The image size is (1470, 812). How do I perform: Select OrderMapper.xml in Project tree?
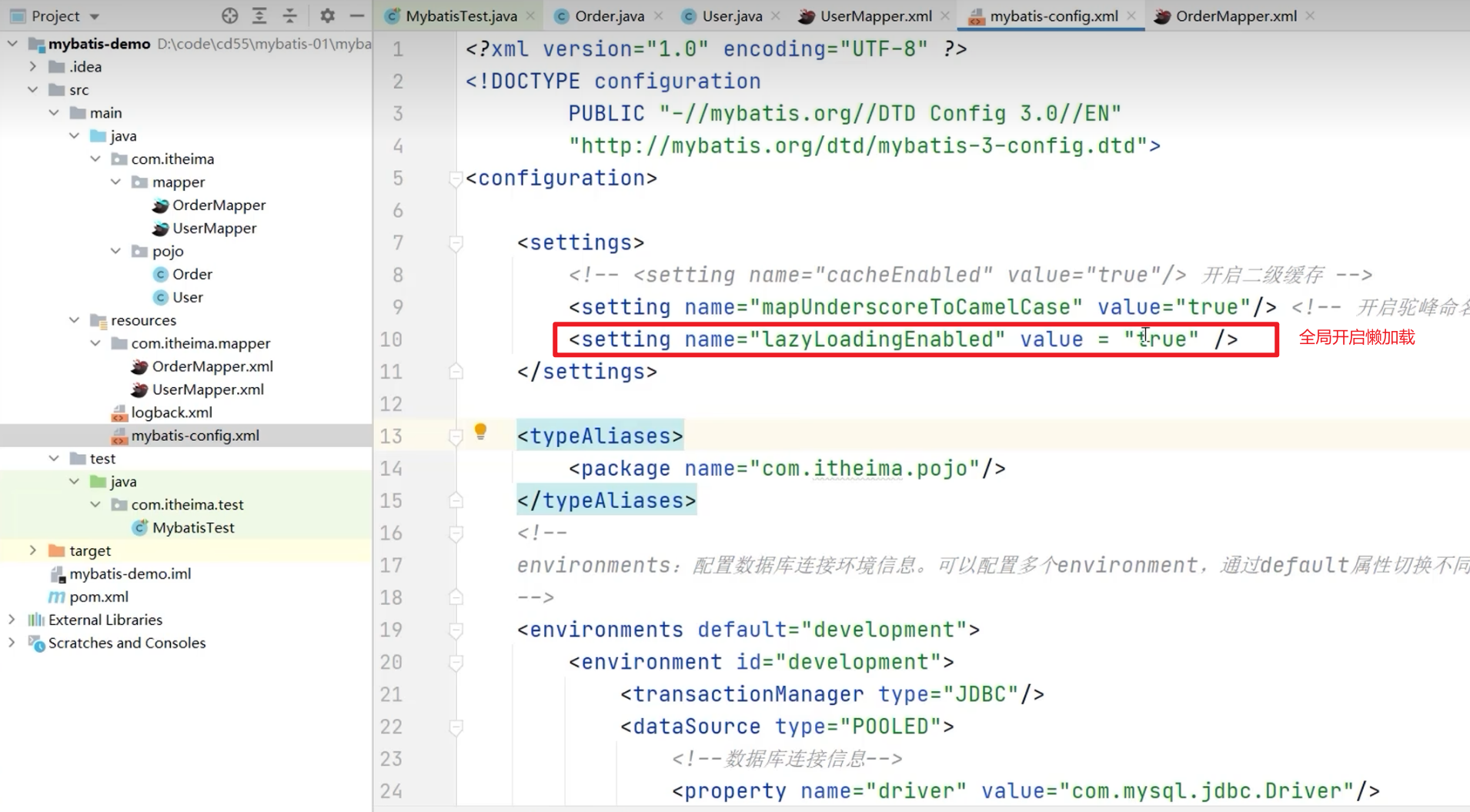(x=212, y=366)
